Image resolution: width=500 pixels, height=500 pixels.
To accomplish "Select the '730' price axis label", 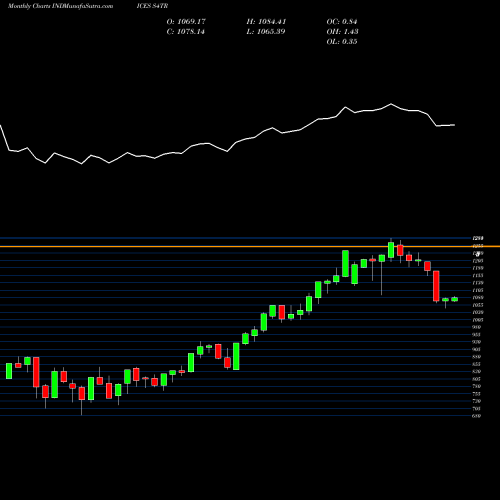I will point(477,401).
